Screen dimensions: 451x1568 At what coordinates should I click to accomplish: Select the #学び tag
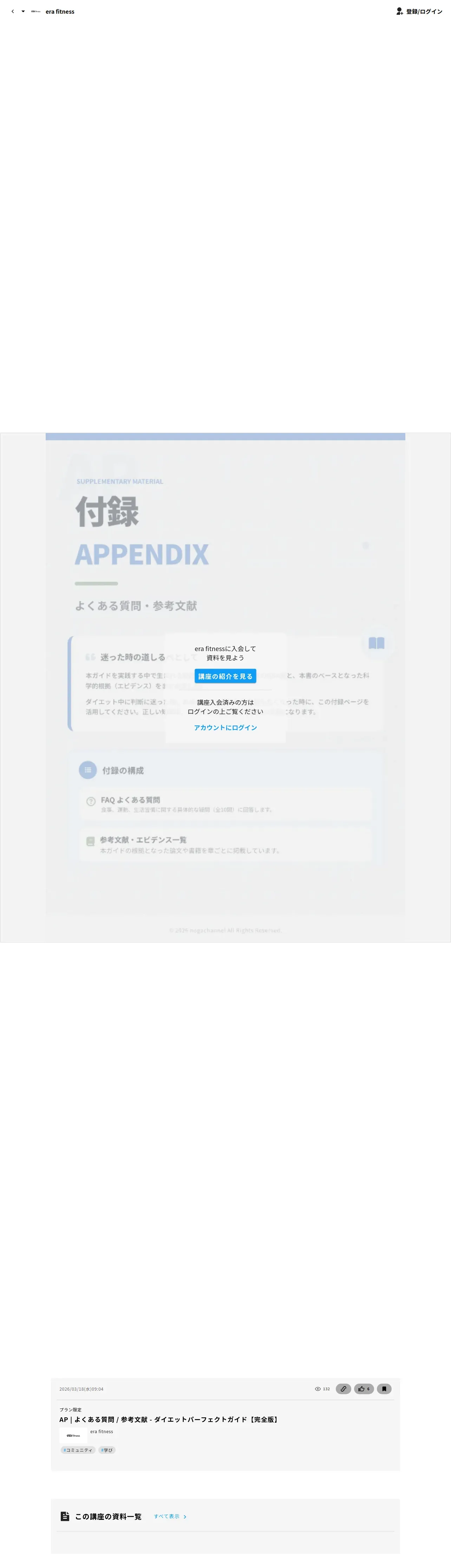pyautogui.click(x=107, y=1450)
